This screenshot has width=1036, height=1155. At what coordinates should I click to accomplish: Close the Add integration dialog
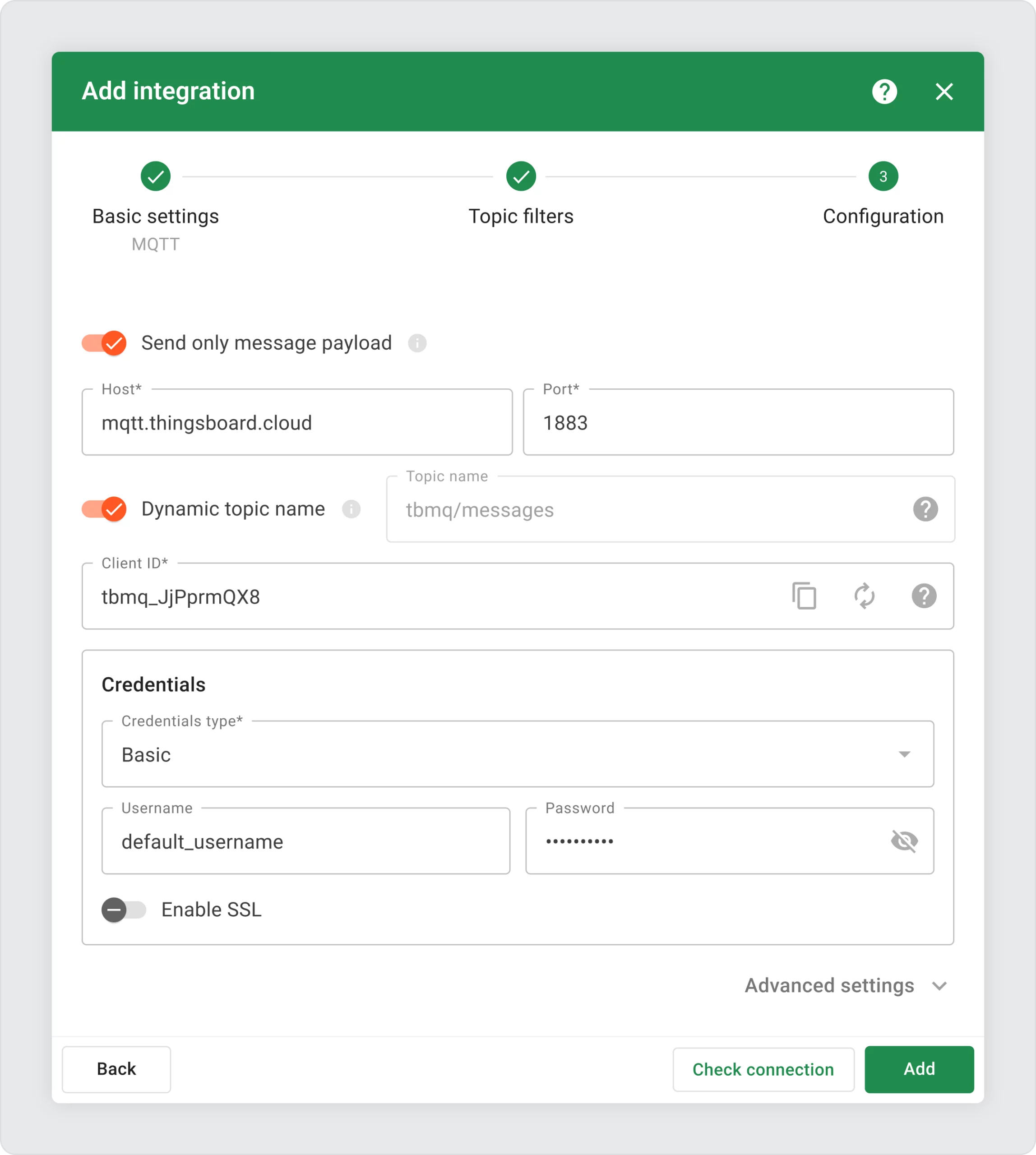[x=944, y=92]
